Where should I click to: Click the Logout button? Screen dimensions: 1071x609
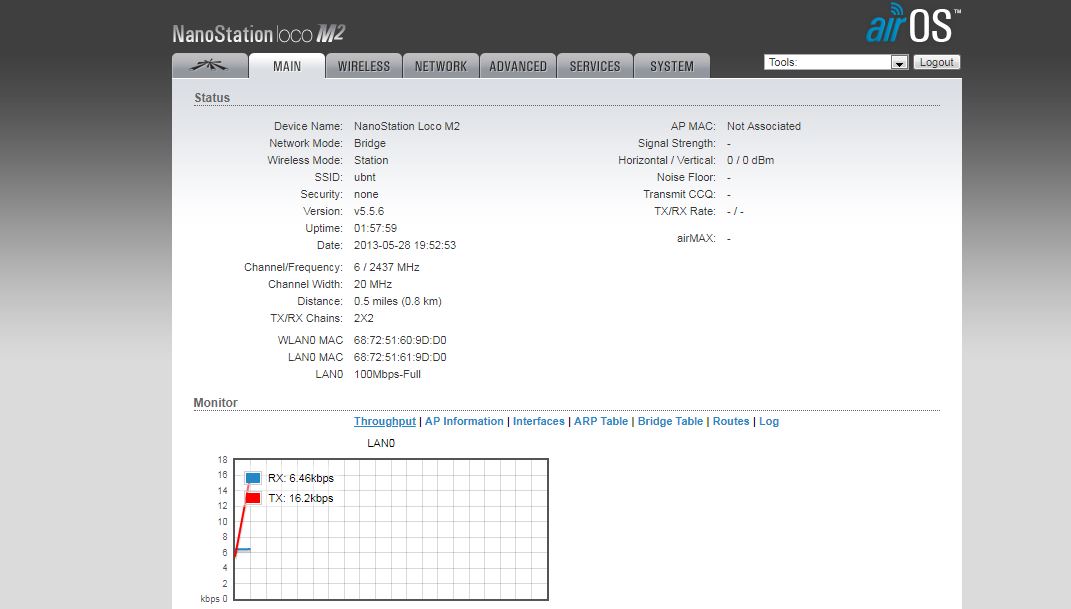[936, 62]
